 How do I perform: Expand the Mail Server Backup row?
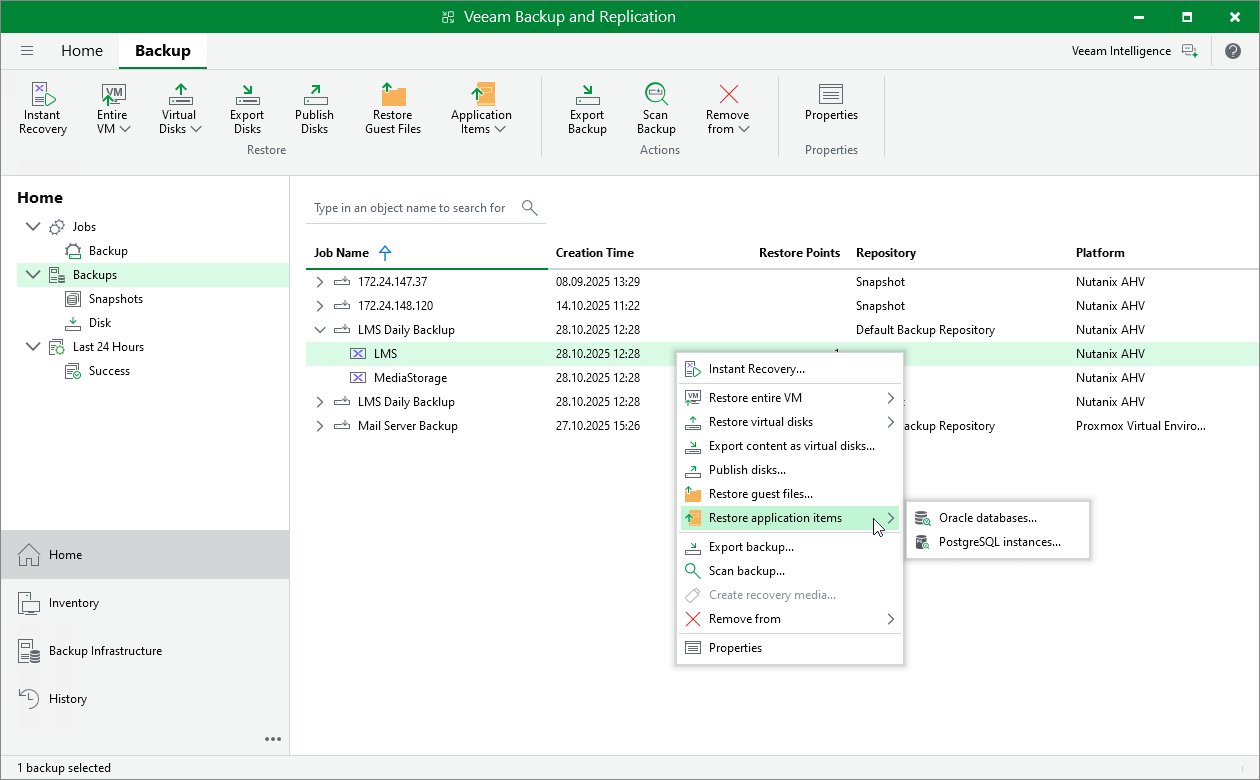coord(320,426)
